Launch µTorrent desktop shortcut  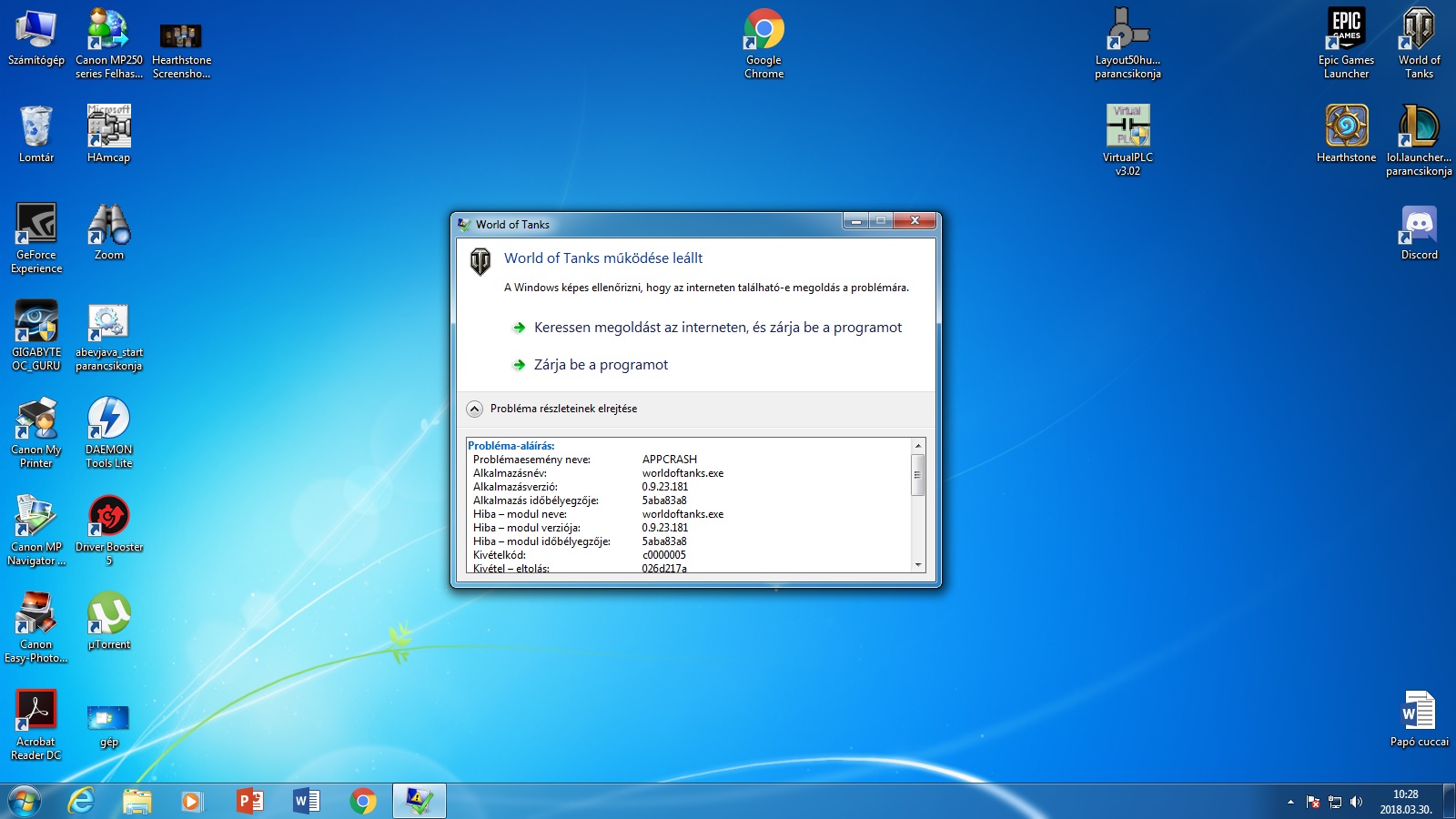pos(109,622)
